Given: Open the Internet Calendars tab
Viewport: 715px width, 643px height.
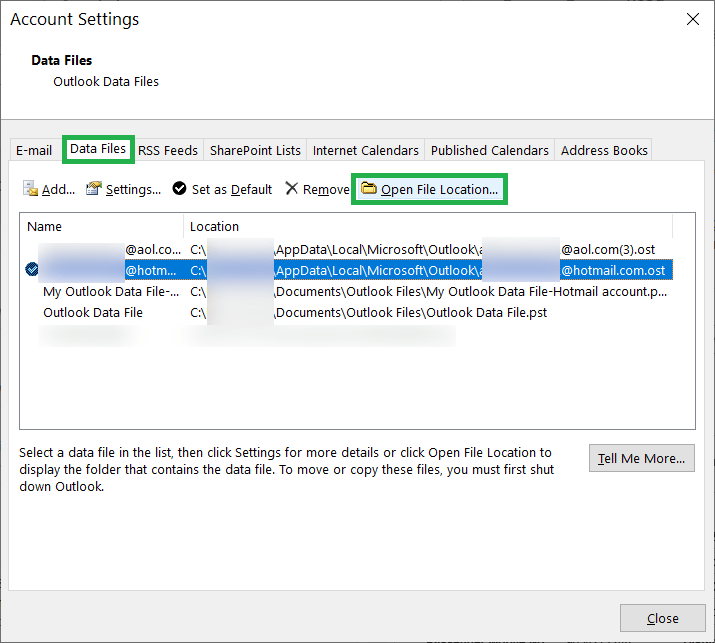Looking at the screenshot, I should coord(366,150).
